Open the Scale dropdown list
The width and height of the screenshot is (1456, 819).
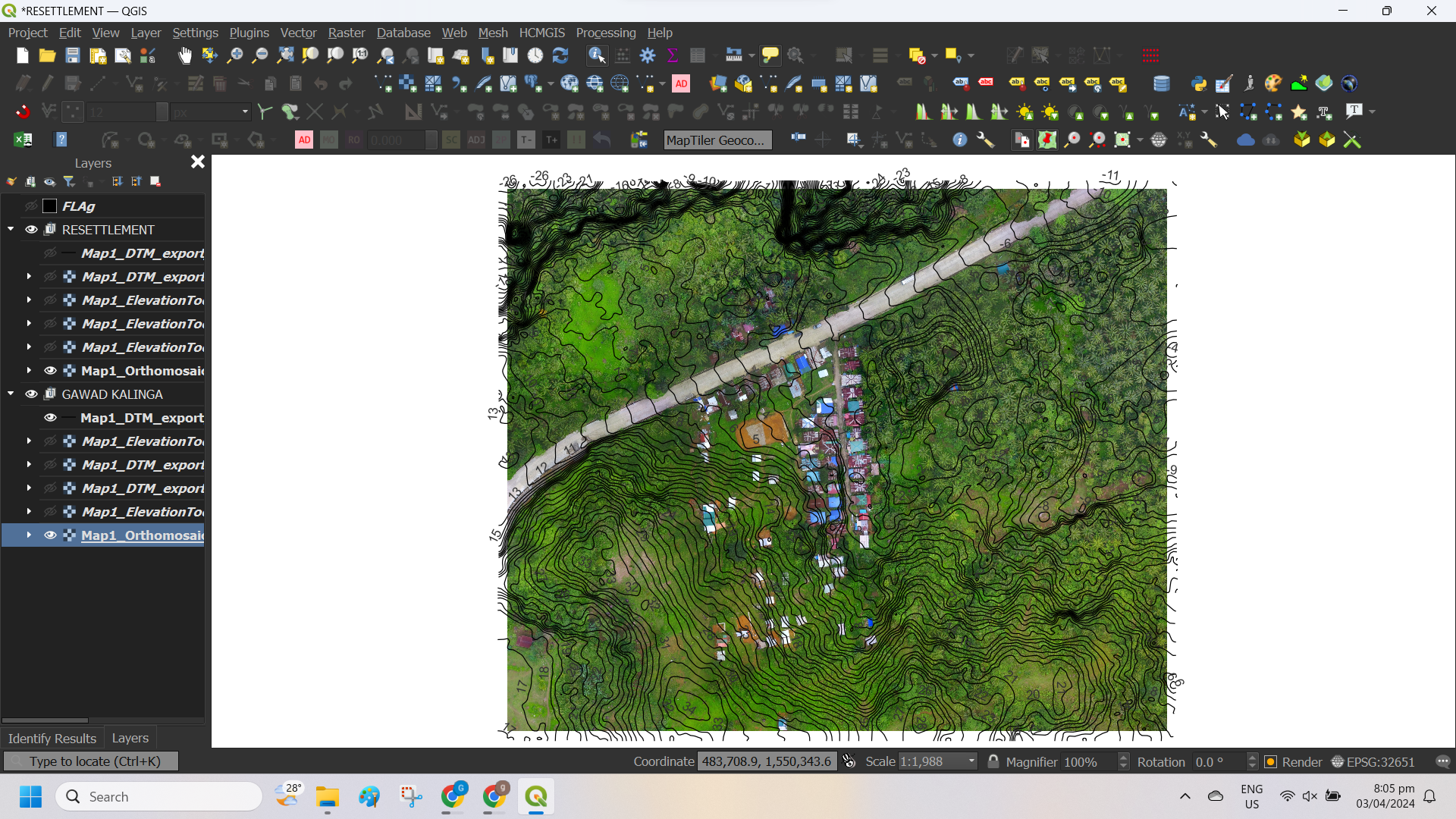(x=971, y=761)
